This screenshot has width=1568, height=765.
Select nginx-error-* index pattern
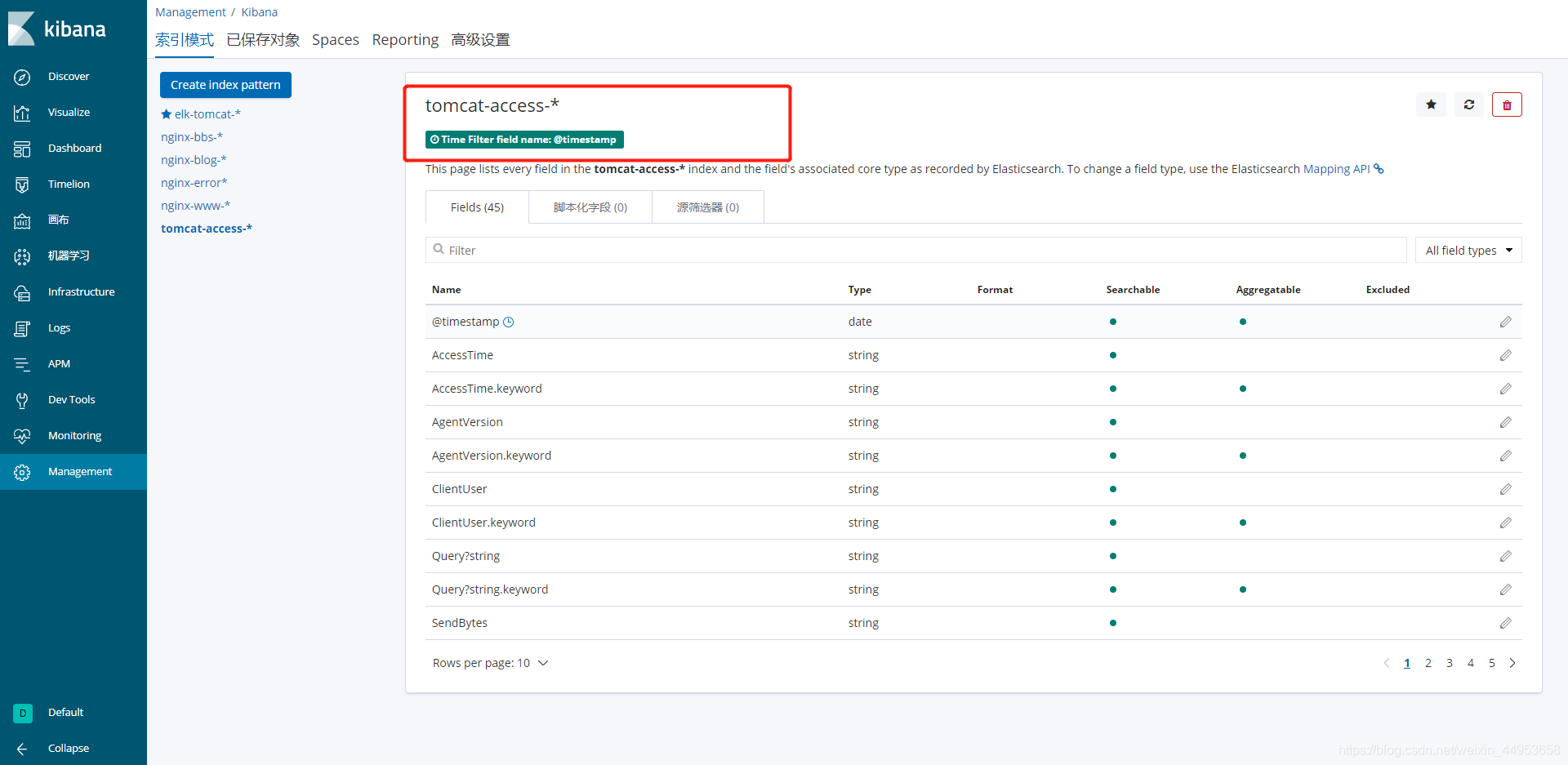[194, 183]
